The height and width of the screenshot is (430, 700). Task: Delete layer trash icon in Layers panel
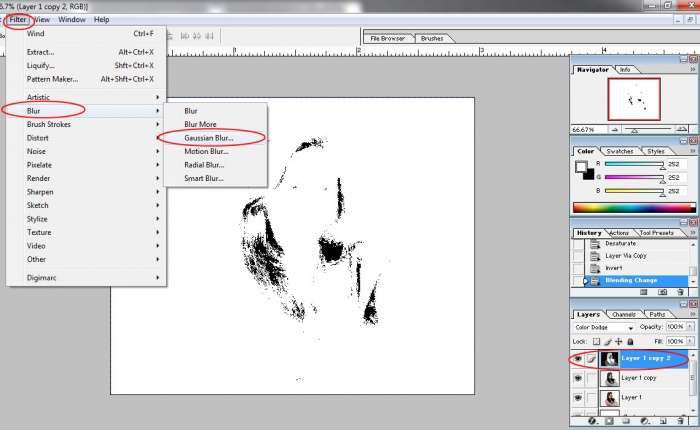680,421
